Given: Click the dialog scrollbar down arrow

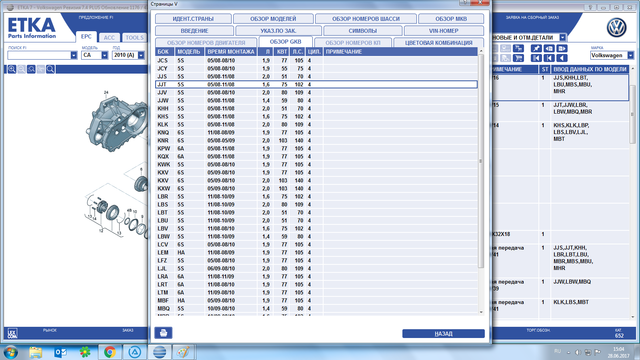Looking at the screenshot, I should pyautogui.click(x=481, y=312).
